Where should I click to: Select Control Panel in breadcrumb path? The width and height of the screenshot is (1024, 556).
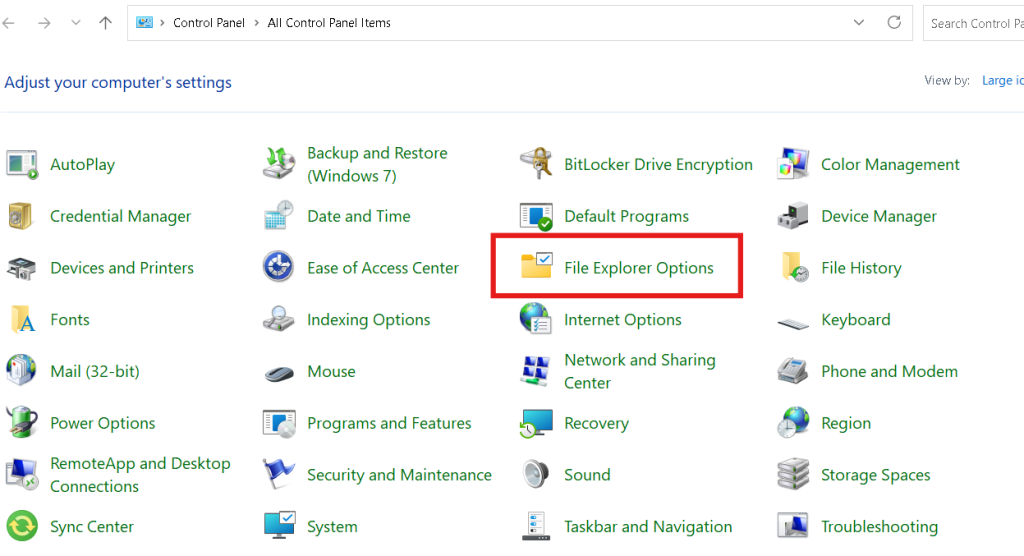tap(208, 23)
